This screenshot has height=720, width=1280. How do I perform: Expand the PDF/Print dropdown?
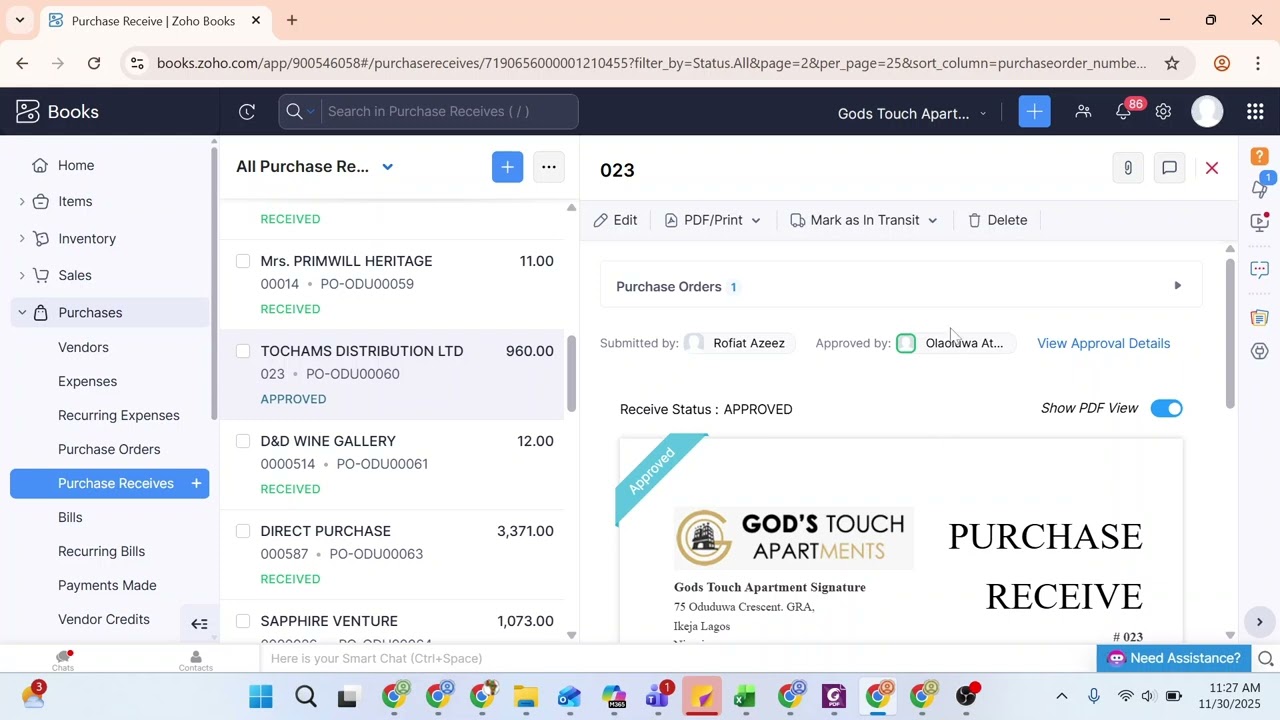756,220
